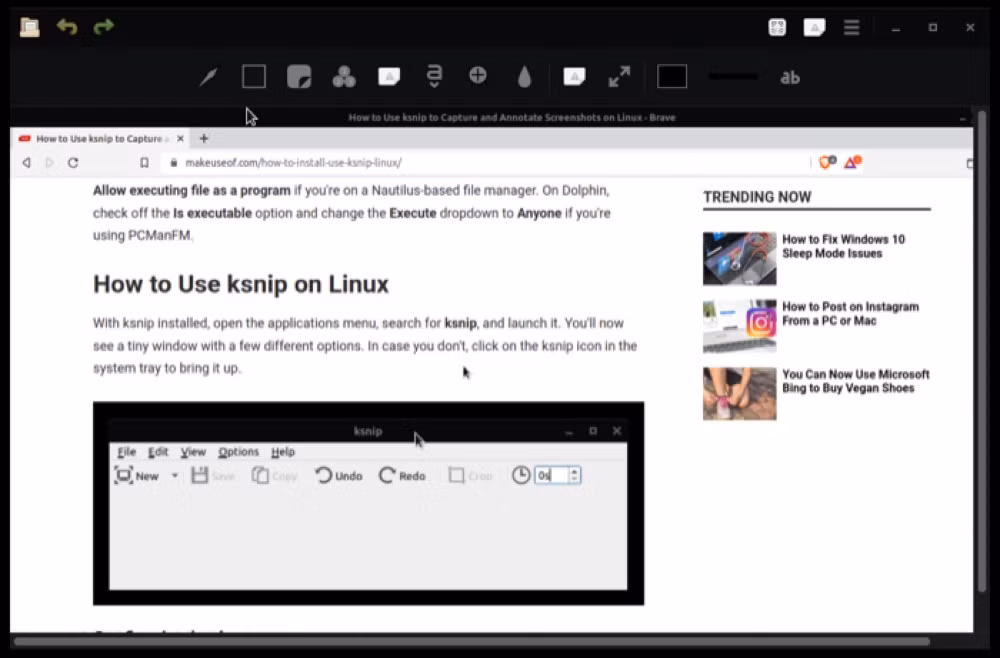The width and height of the screenshot is (1000, 658).
Task: Expand the New capture mode dropdown arrow
Action: click(174, 476)
